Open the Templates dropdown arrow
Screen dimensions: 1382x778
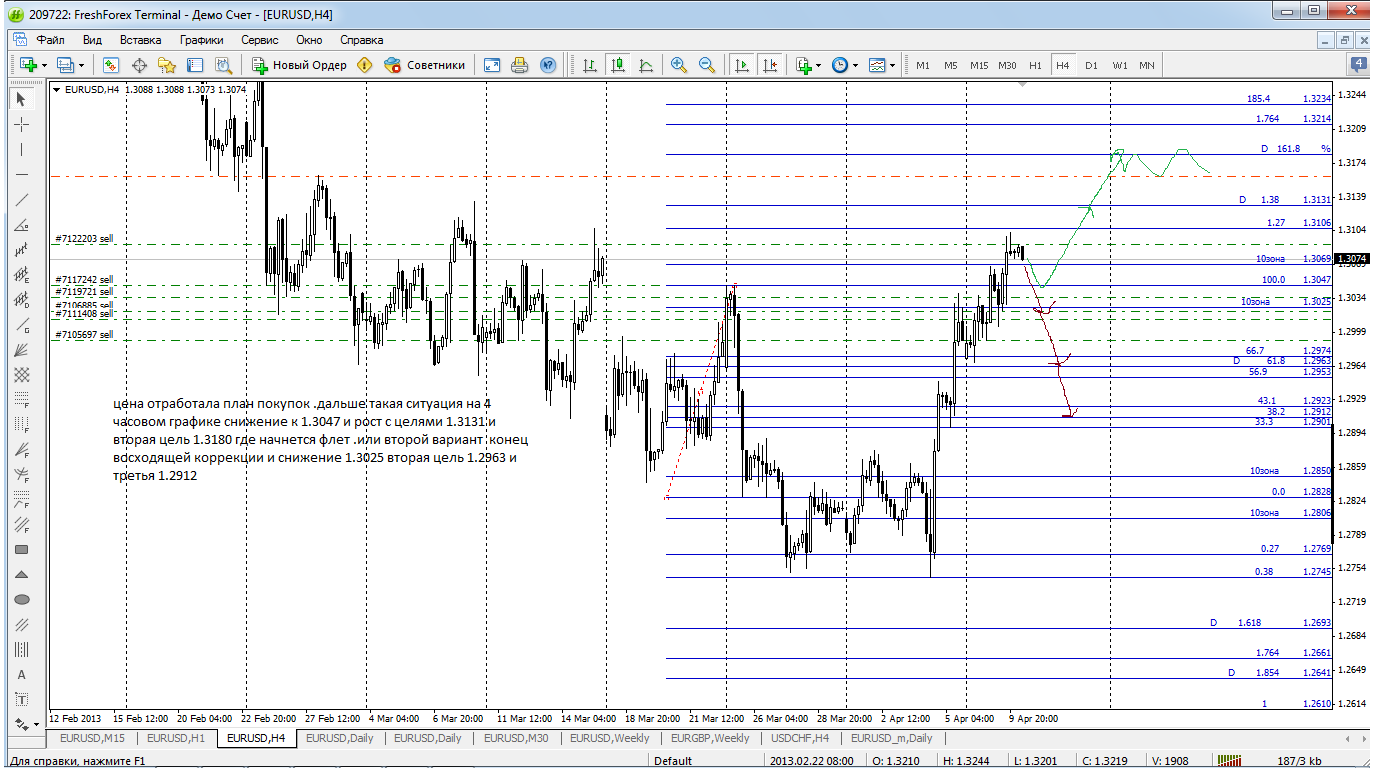click(x=892, y=65)
